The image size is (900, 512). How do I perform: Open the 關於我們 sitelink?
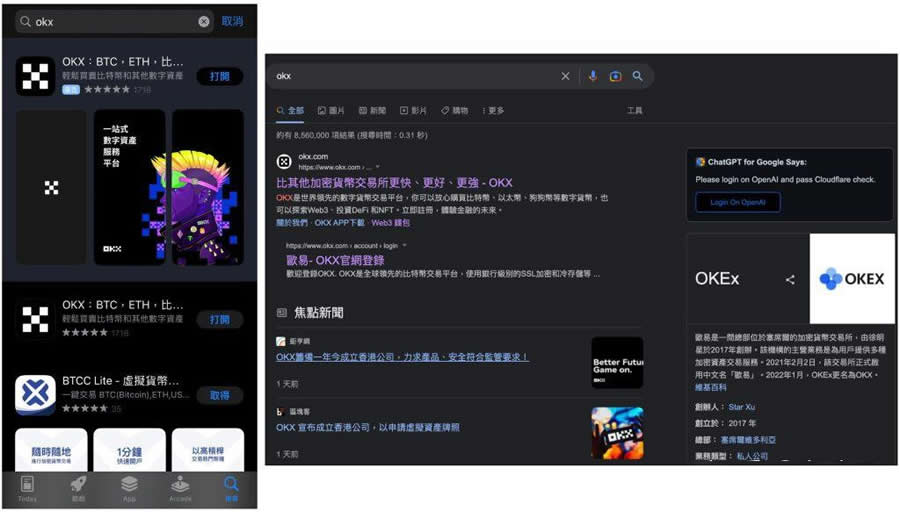292,223
